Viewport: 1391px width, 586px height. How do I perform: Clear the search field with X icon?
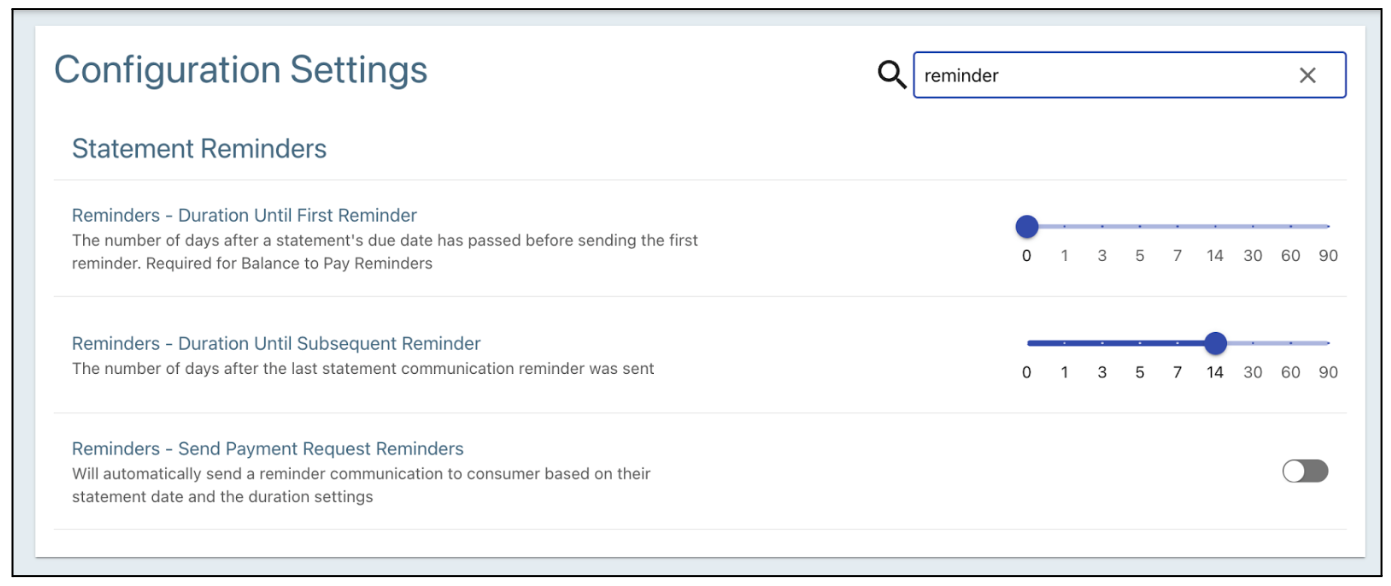click(x=1307, y=75)
